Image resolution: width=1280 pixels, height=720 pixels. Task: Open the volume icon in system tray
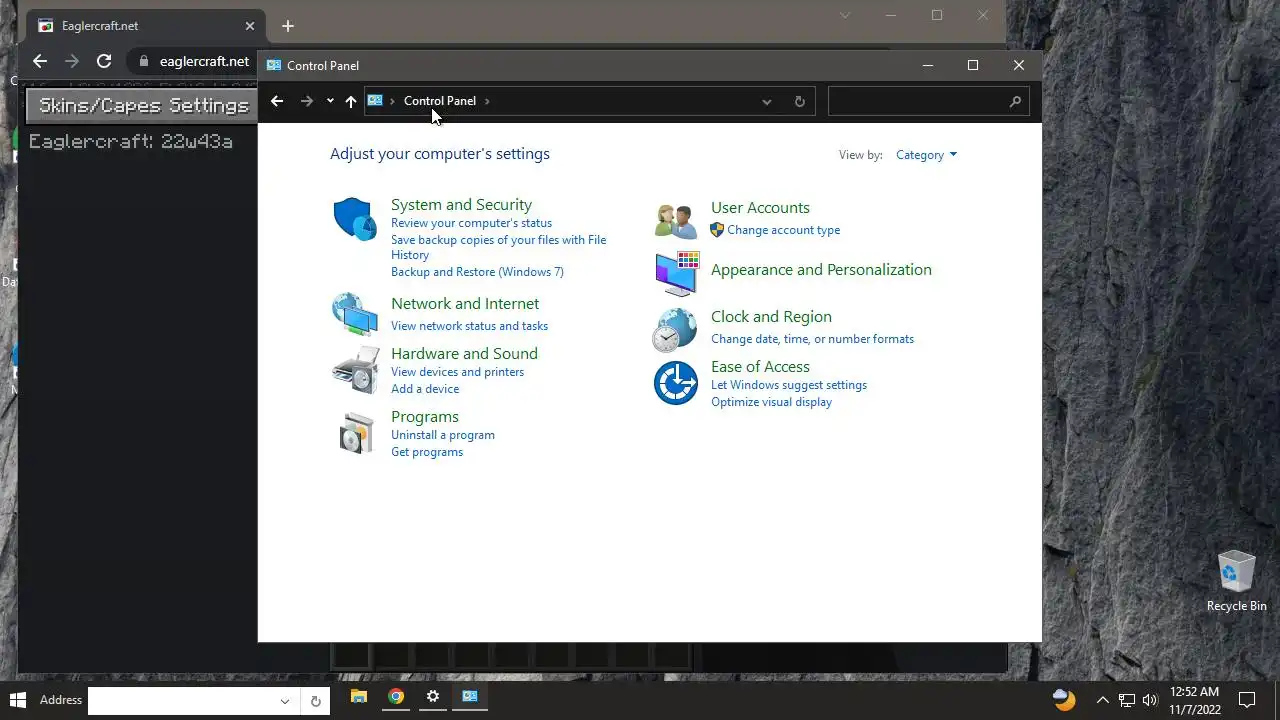(x=1150, y=700)
